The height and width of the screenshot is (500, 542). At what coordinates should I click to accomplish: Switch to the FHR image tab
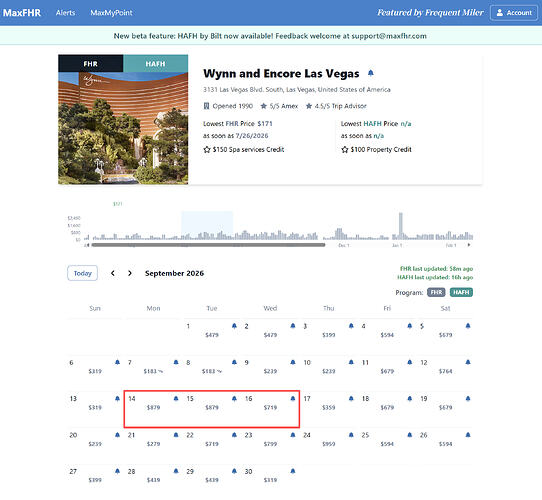point(91,64)
